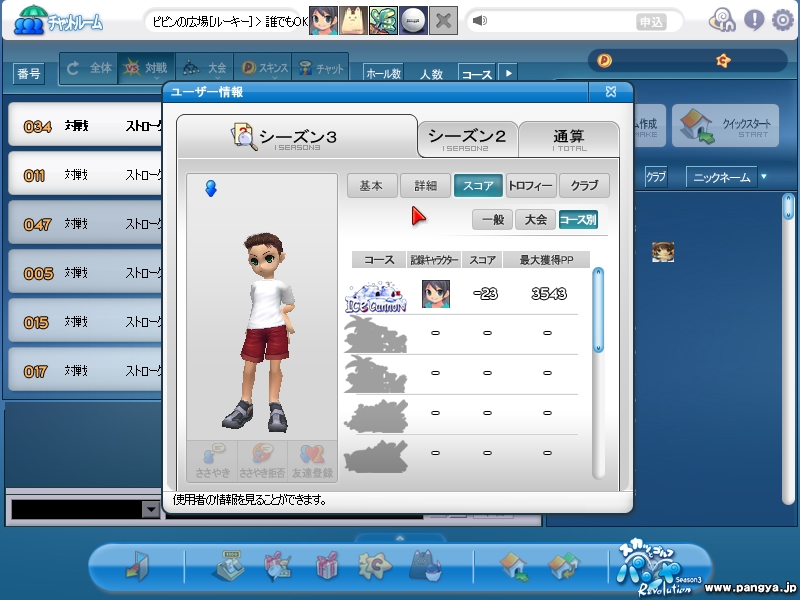Select the 詳細 details button
Screen dimensions: 800x600
pyautogui.click(x=425, y=186)
